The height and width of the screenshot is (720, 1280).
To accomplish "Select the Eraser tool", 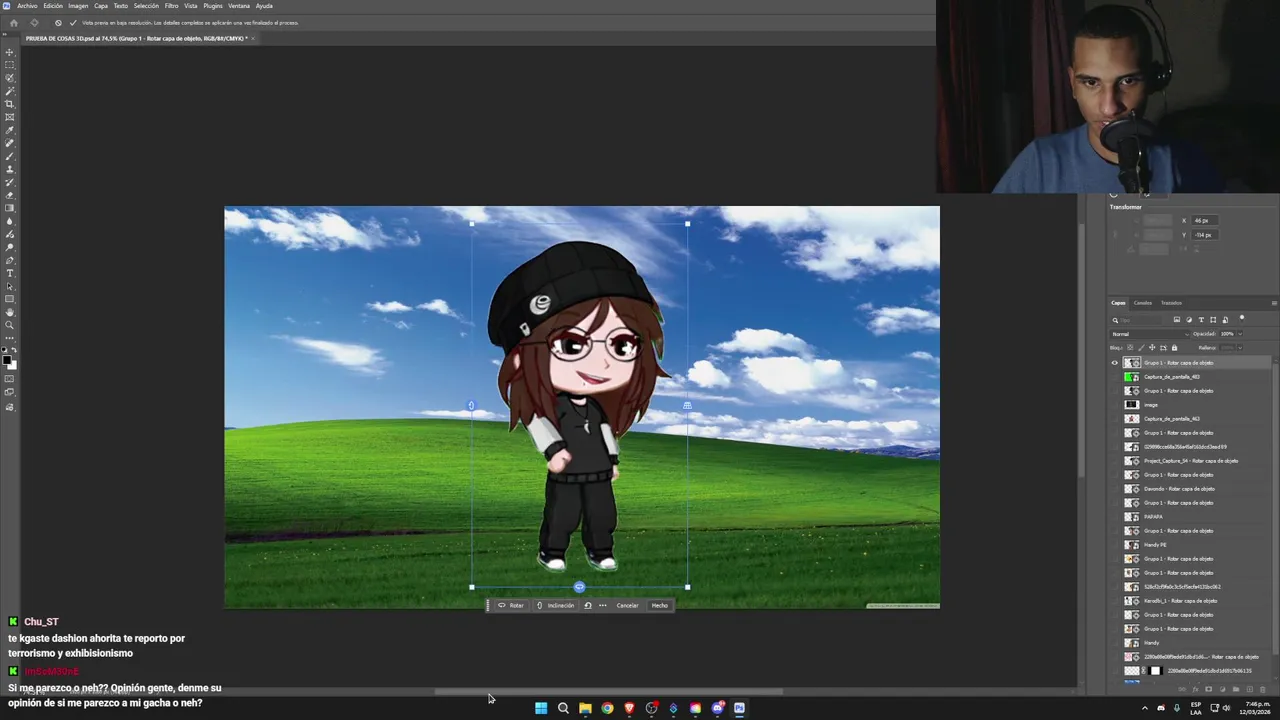I will click(10, 195).
